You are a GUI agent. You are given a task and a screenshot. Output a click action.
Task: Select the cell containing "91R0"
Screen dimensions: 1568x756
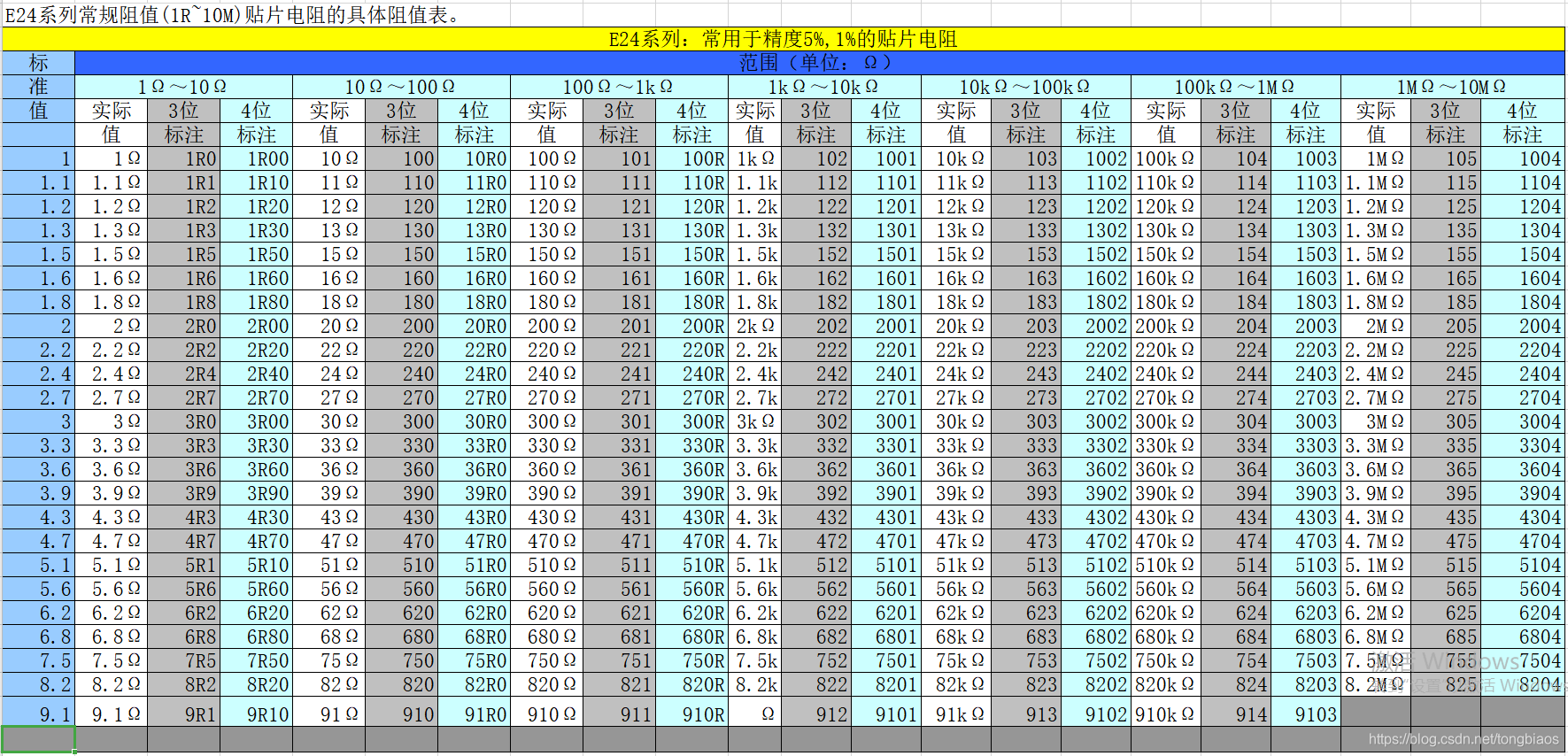474,712
